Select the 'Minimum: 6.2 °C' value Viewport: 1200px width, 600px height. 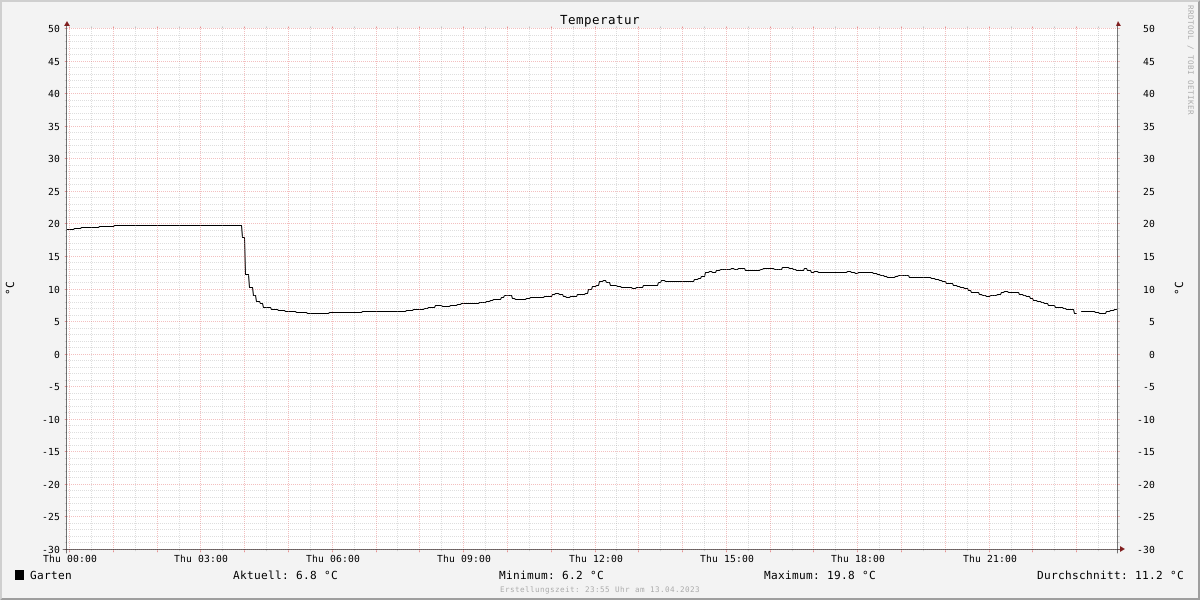pyautogui.click(x=551, y=575)
